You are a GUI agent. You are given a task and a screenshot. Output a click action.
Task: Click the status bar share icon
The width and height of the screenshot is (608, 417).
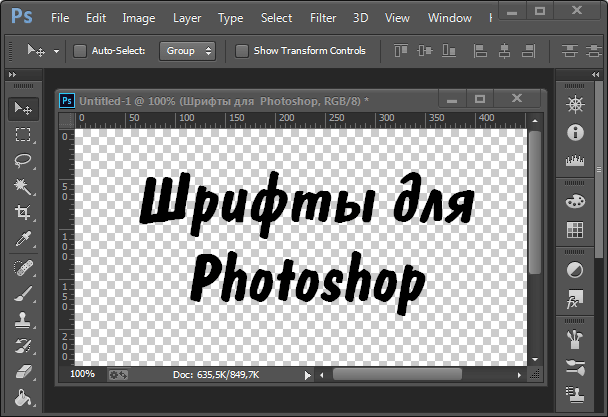(118, 375)
